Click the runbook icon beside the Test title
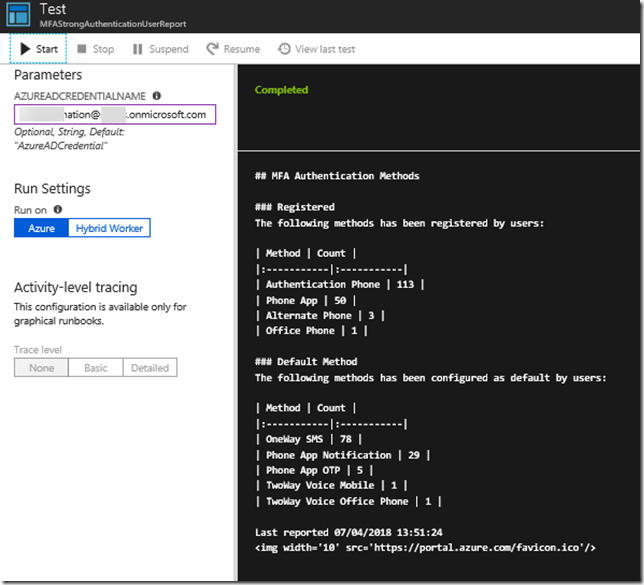Viewport: 644px width, 585px height. point(19,16)
